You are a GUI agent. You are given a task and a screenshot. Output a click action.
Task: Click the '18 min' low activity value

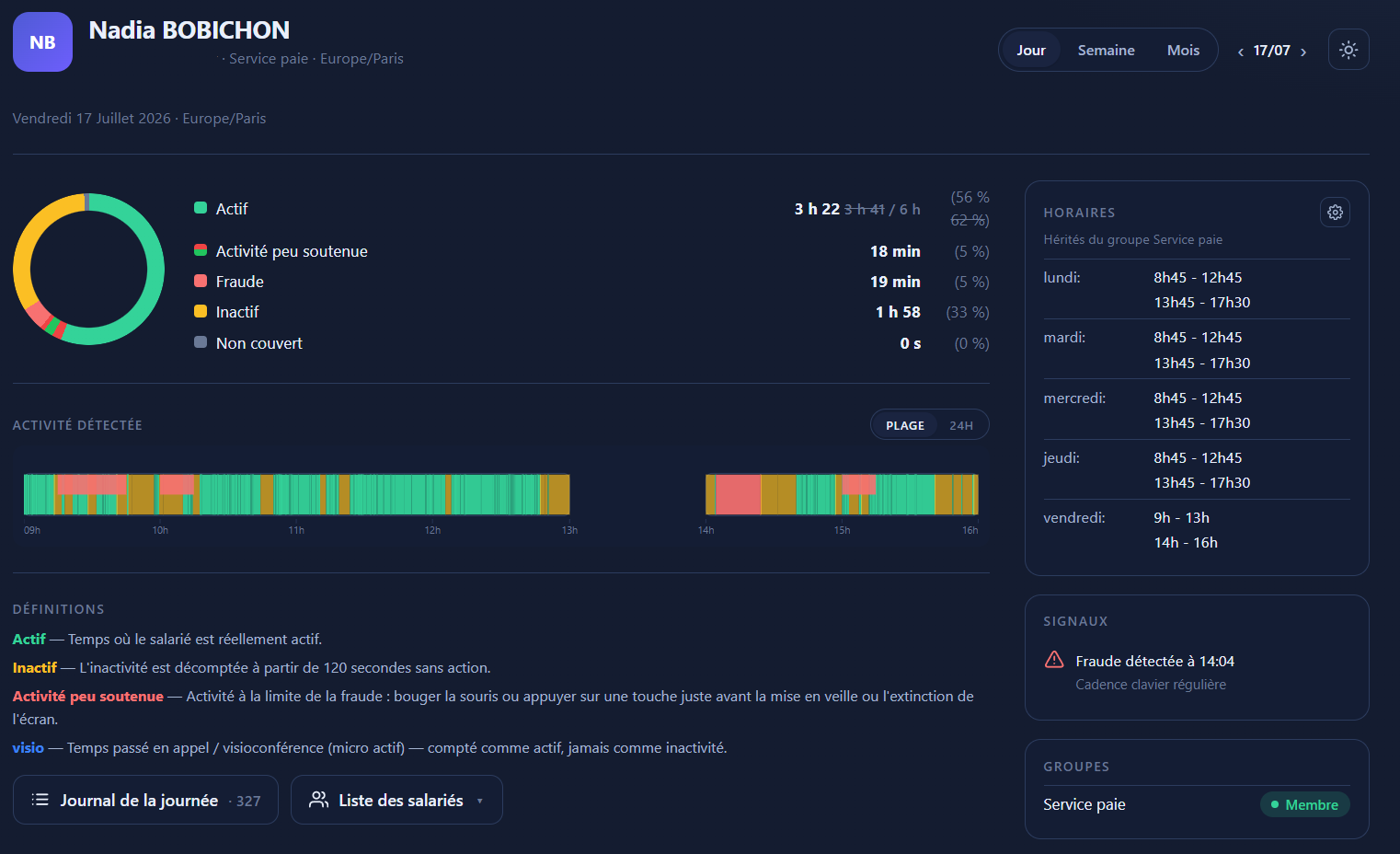(x=895, y=251)
